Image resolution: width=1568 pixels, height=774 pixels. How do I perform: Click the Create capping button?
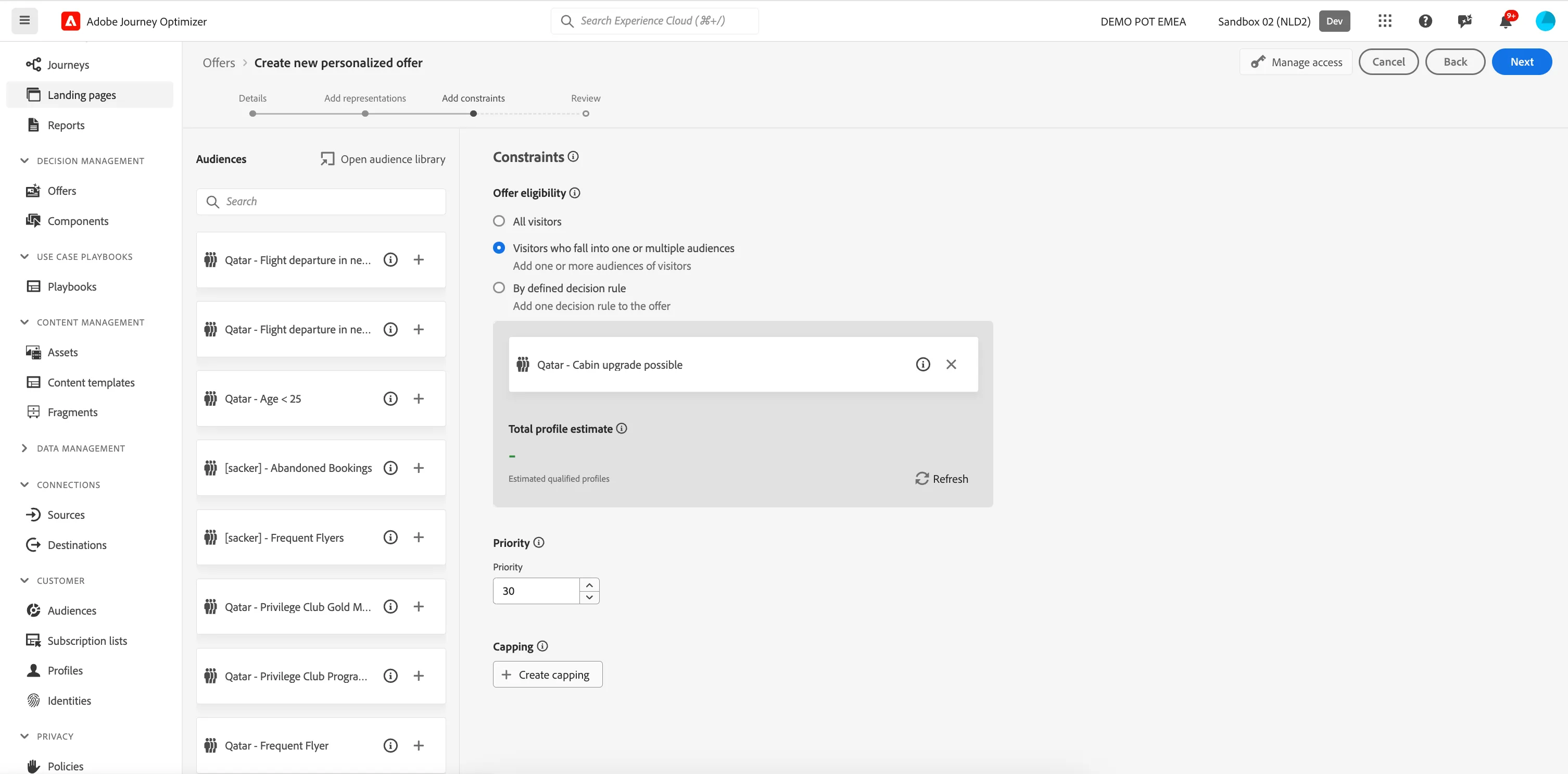coord(547,674)
